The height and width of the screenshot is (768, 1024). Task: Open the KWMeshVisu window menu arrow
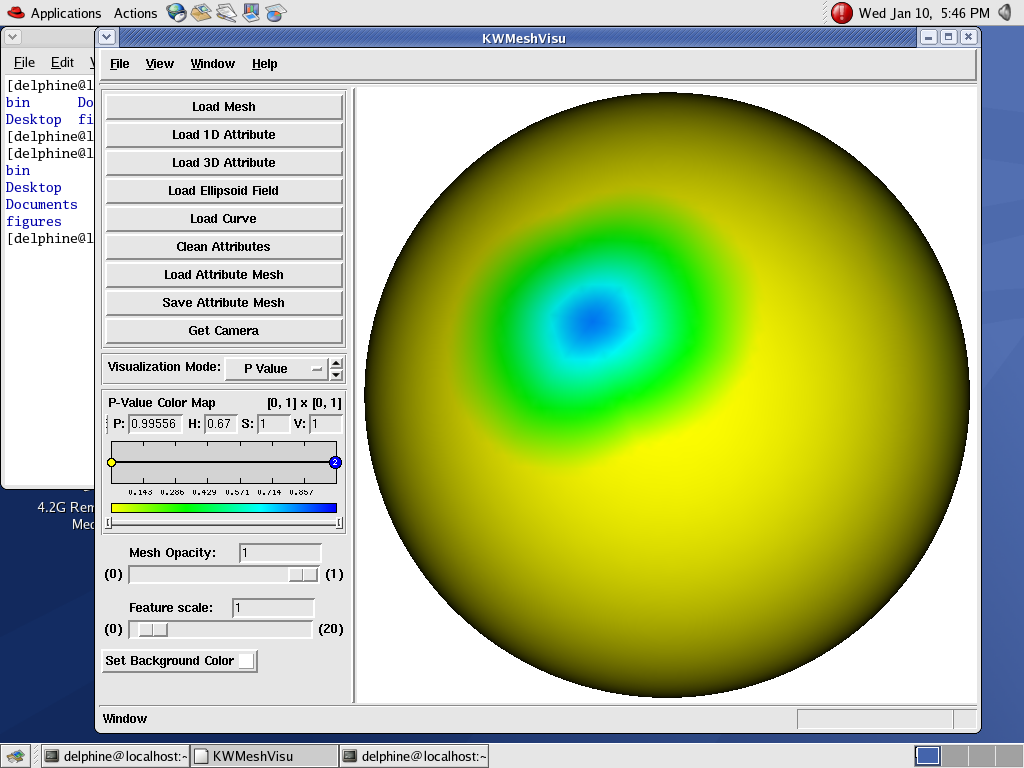107,37
